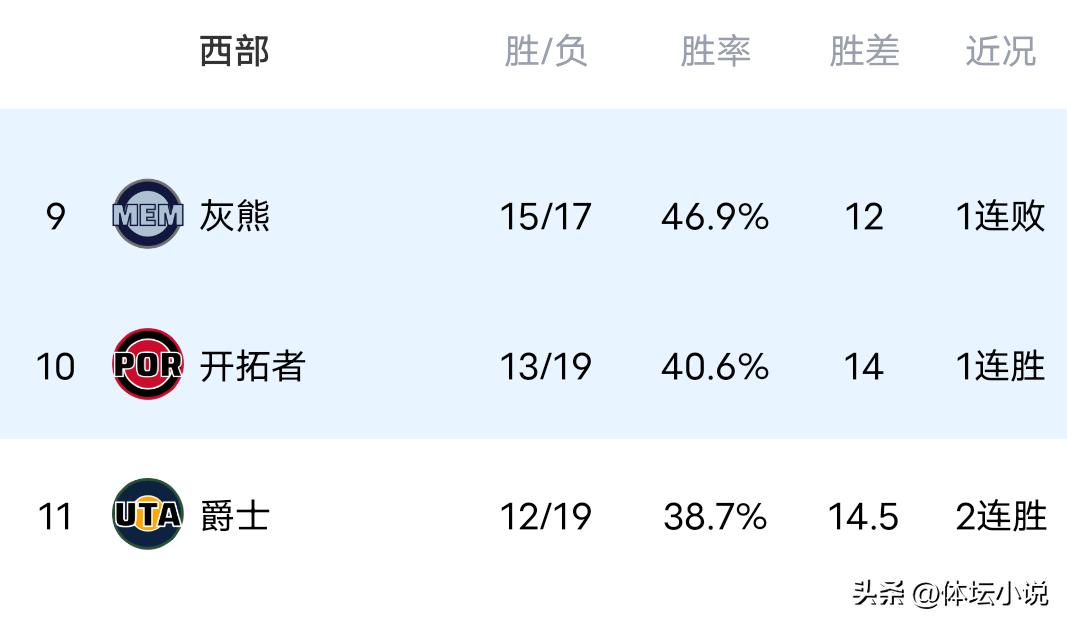The width and height of the screenshot is (1067, 625).
Task: Click the 46.9% win rate value
Action: pos(715,216)
